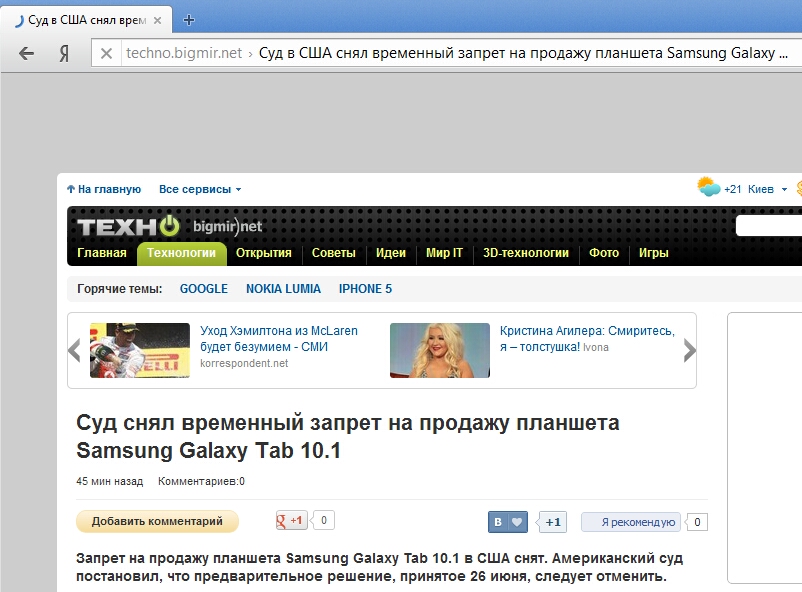Open the Технологии menu tab
The width and height of the screenshot is (802, 592).
click(x=182, y=253)
